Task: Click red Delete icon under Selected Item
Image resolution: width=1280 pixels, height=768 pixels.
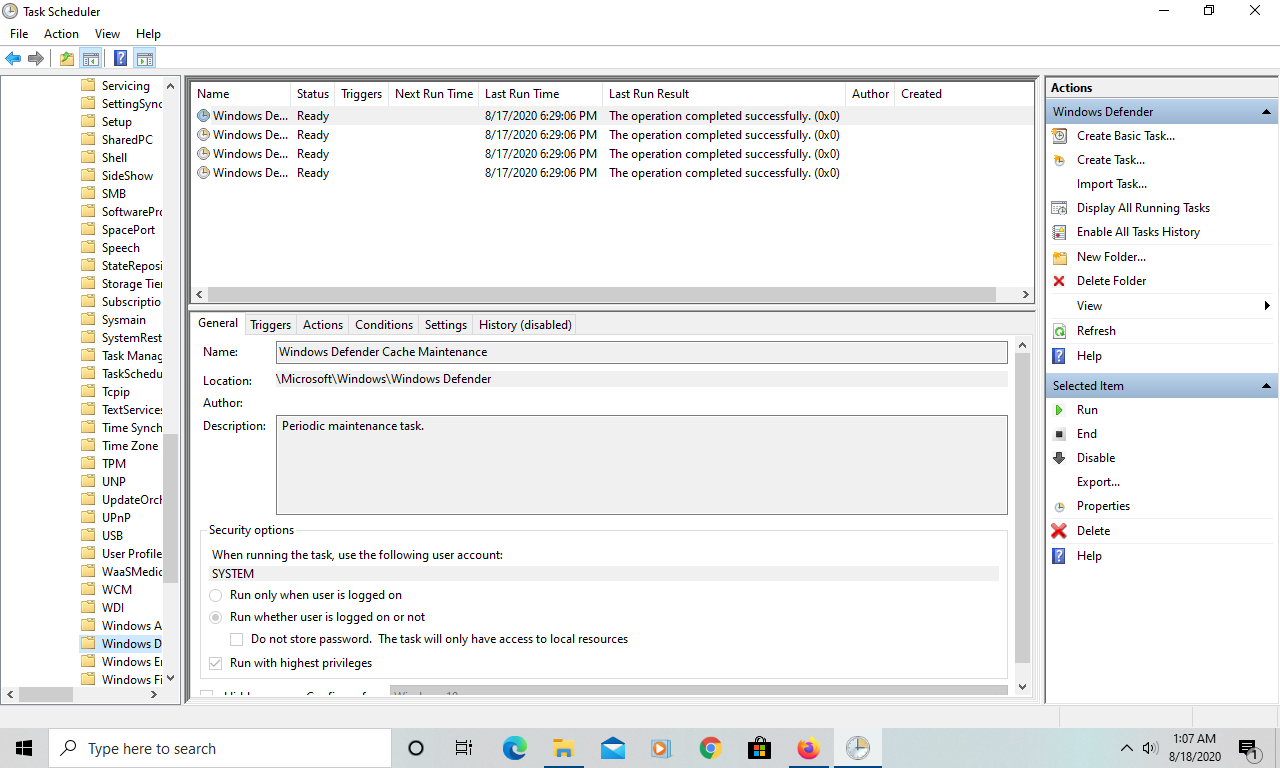Action: tap(1059, 531)
